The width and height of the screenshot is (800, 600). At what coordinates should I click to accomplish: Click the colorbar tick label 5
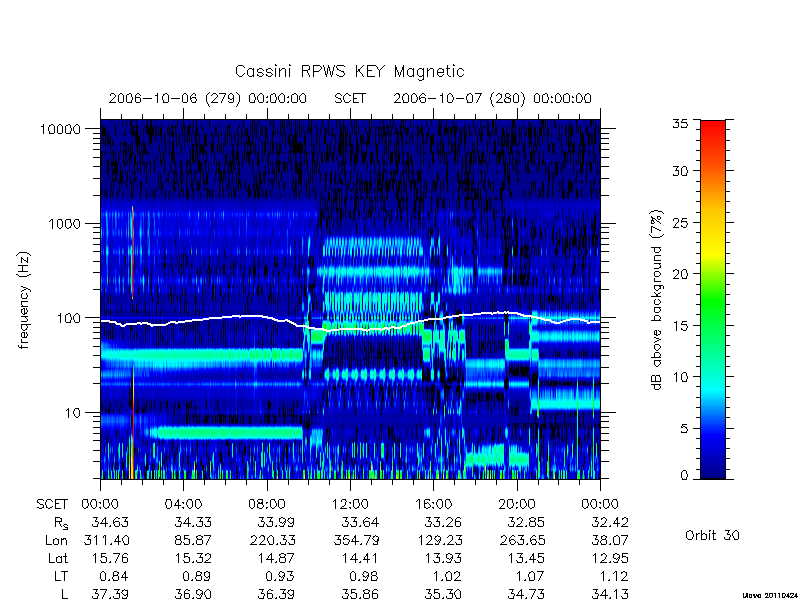coord(684,429)
